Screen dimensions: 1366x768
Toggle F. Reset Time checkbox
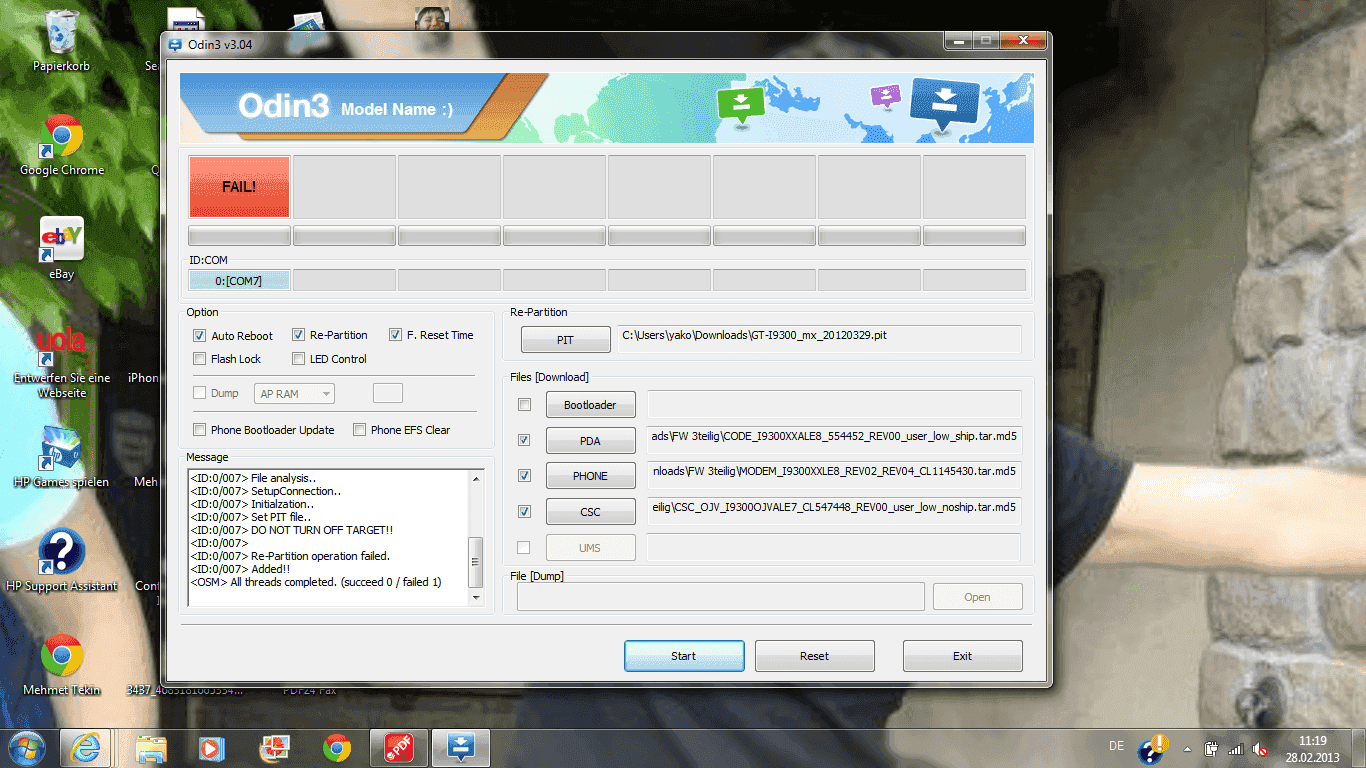pyautogui.click(x=395, y=335)
